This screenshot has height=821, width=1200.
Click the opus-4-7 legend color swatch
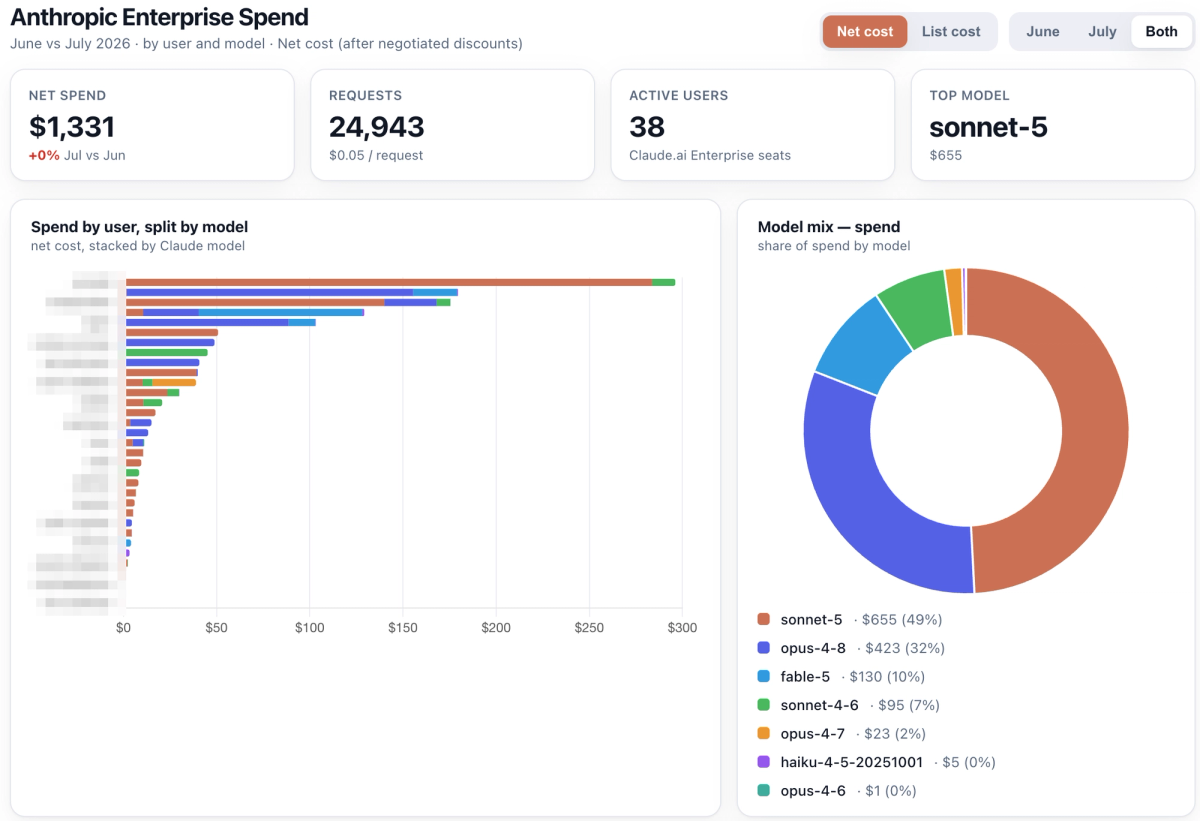click(x=764, y=734)
